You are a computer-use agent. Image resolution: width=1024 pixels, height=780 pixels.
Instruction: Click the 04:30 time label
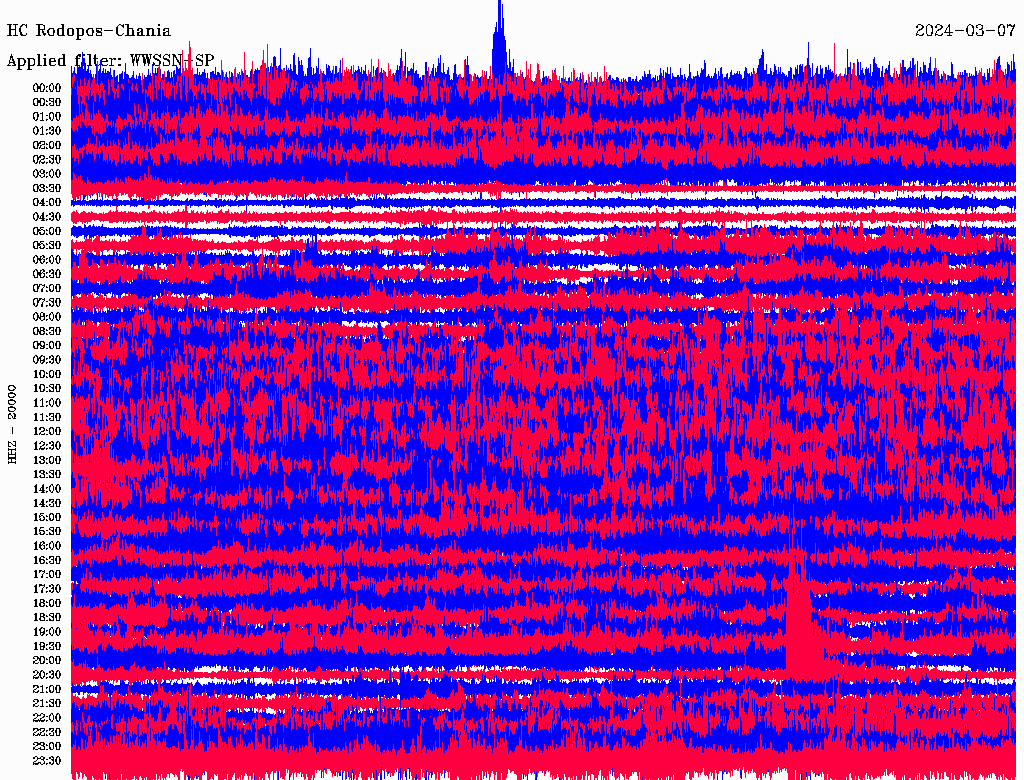47,217
